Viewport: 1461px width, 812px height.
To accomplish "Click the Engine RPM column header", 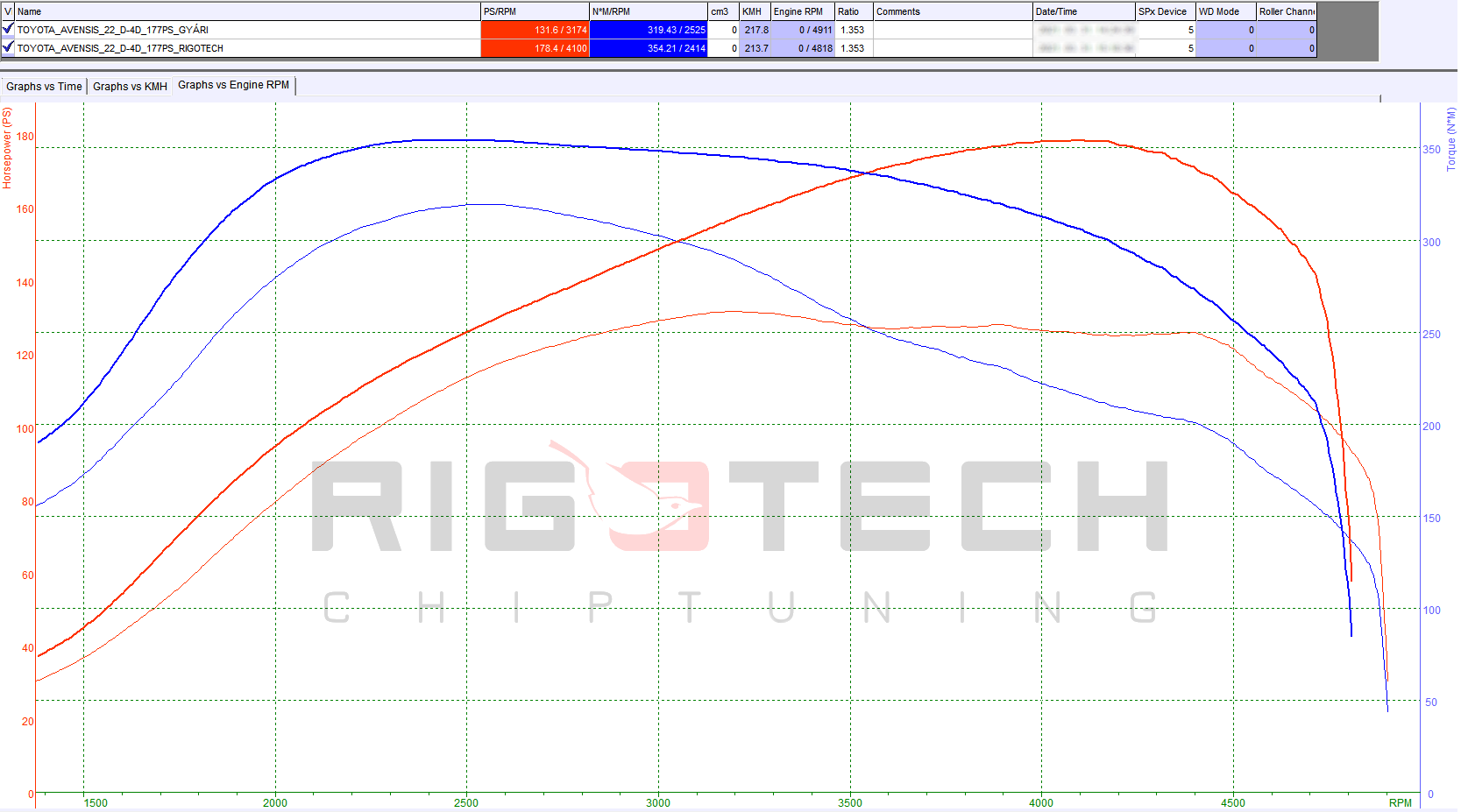I will click(803, 11).
